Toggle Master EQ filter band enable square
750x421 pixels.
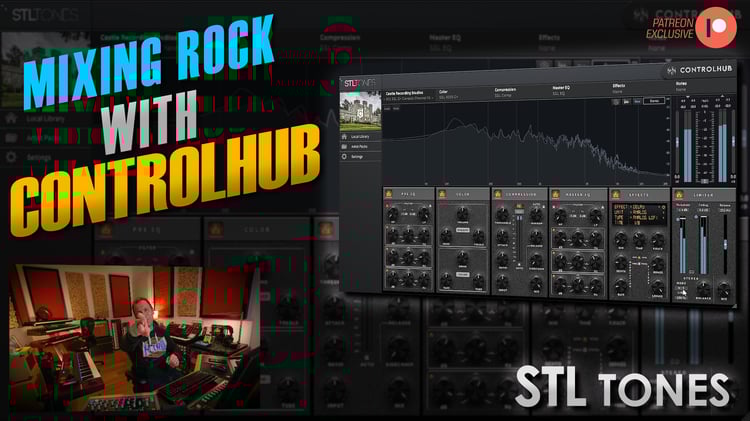pyautogui.click(x=553, y=207)
